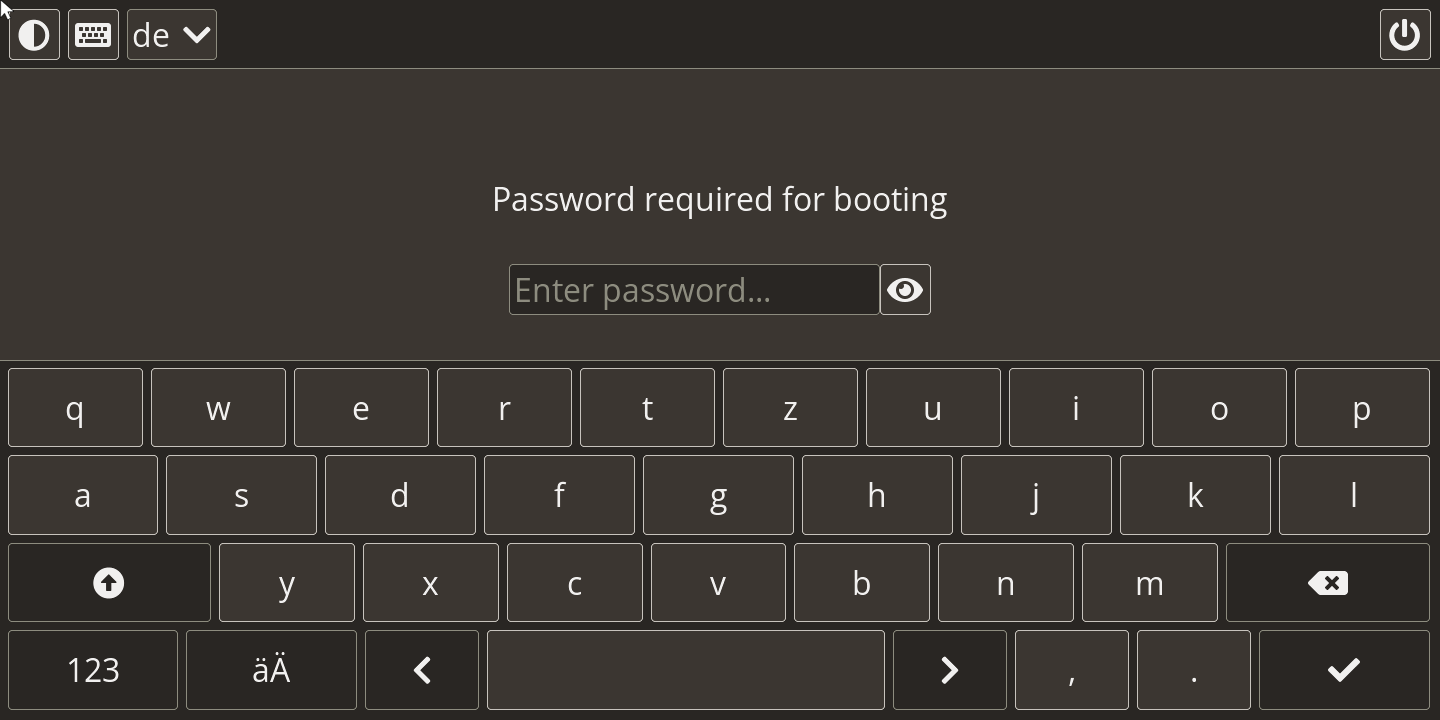Click the power icon to shut down
The image size is (1440, 720).
point(1405,34)
